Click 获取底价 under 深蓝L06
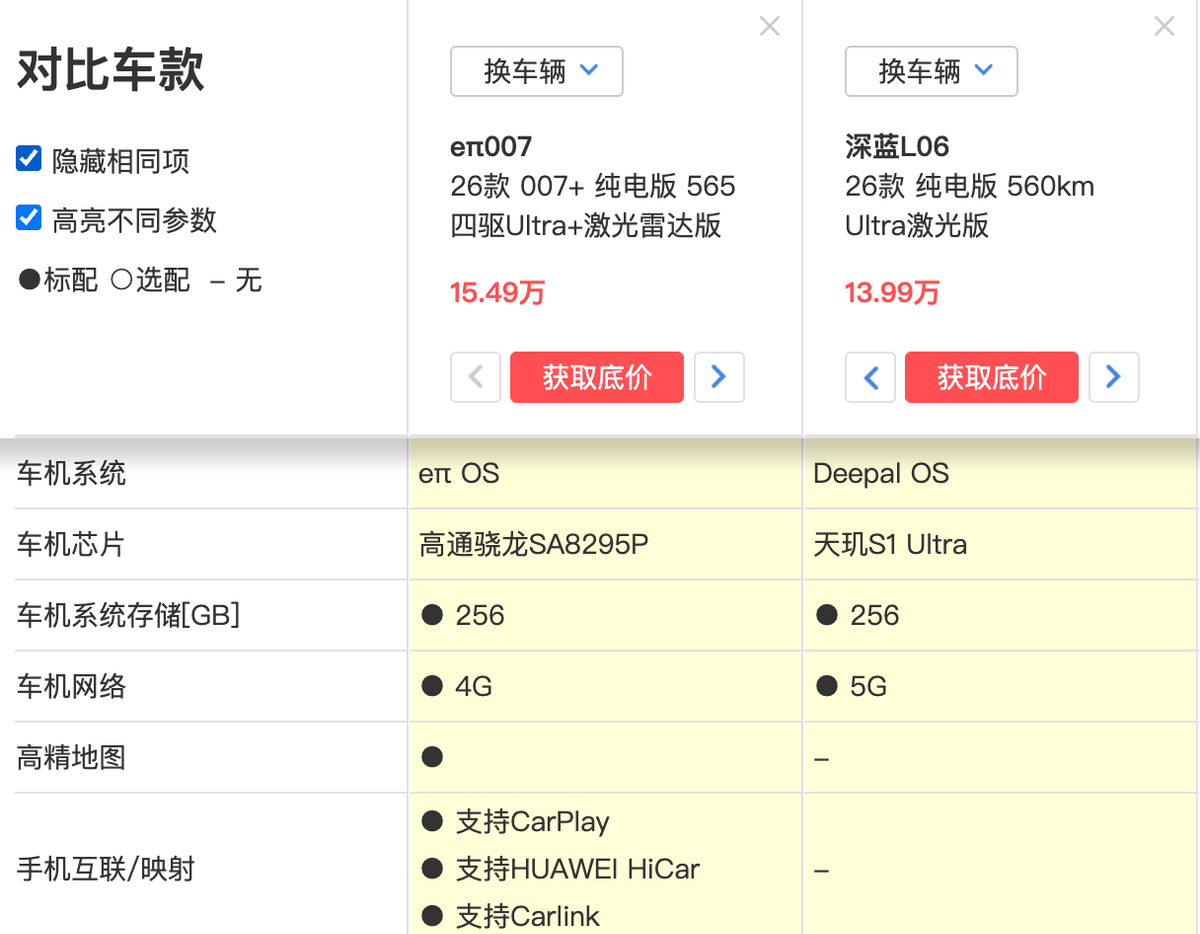 click(x=991, y=377)
